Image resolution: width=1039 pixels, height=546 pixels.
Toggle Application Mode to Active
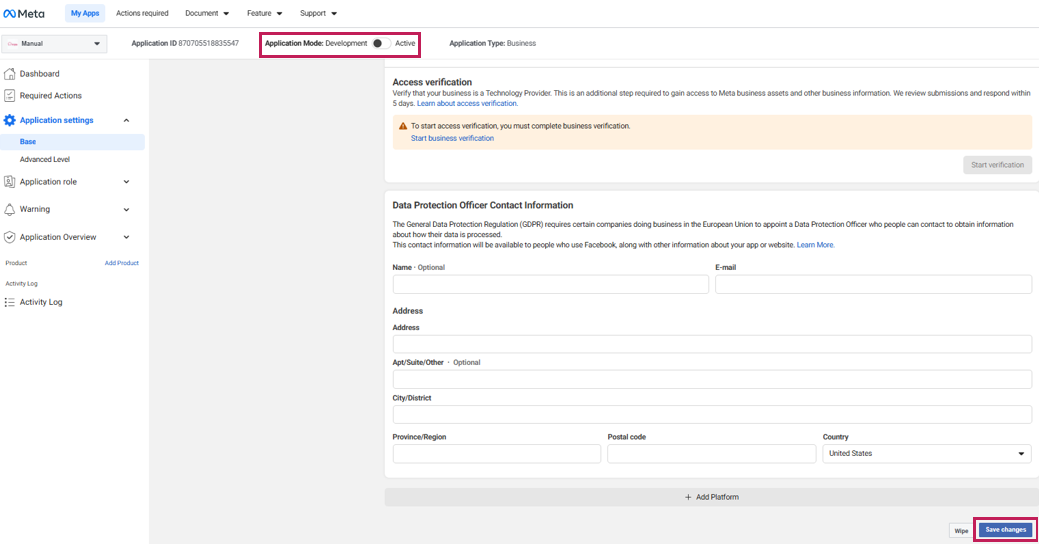pyautogui.click(x=380, y=43)
